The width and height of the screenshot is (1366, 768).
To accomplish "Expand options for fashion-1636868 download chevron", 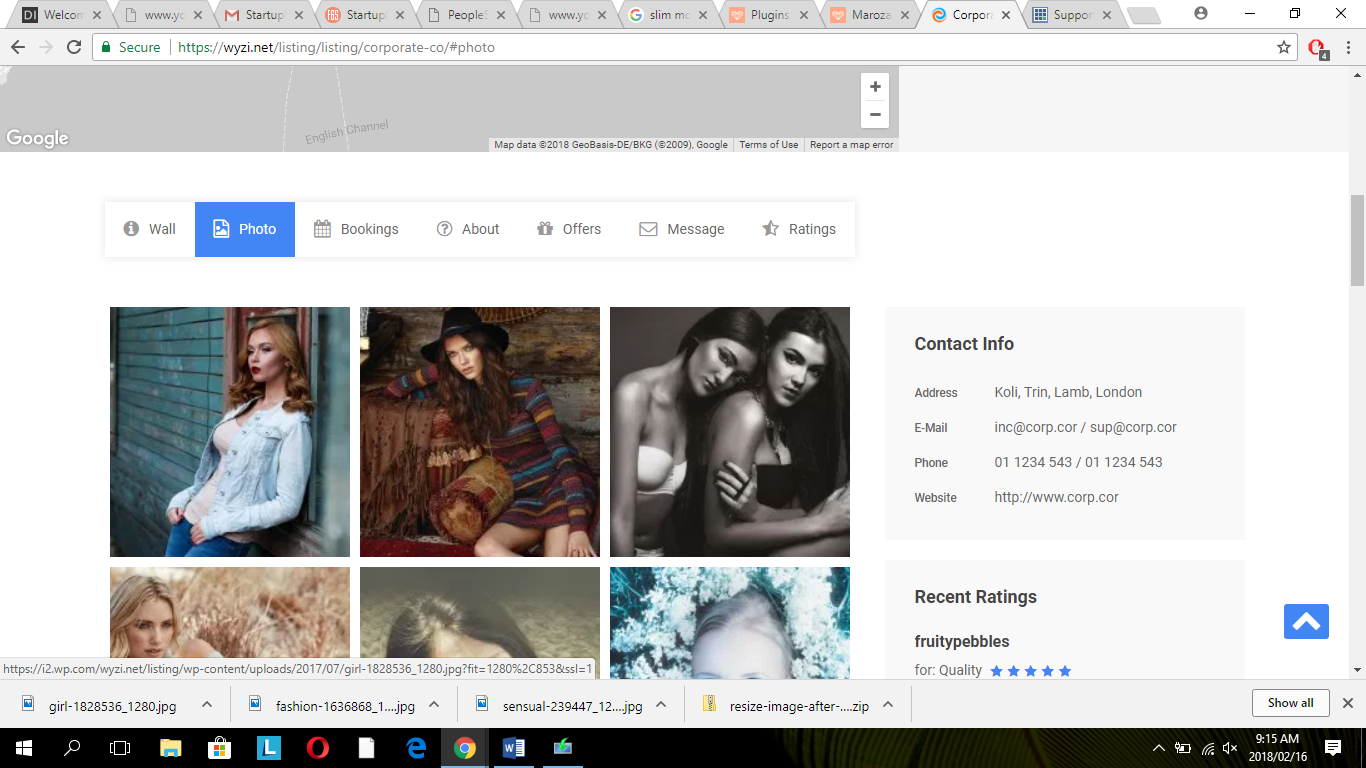I will pos(434,704).
